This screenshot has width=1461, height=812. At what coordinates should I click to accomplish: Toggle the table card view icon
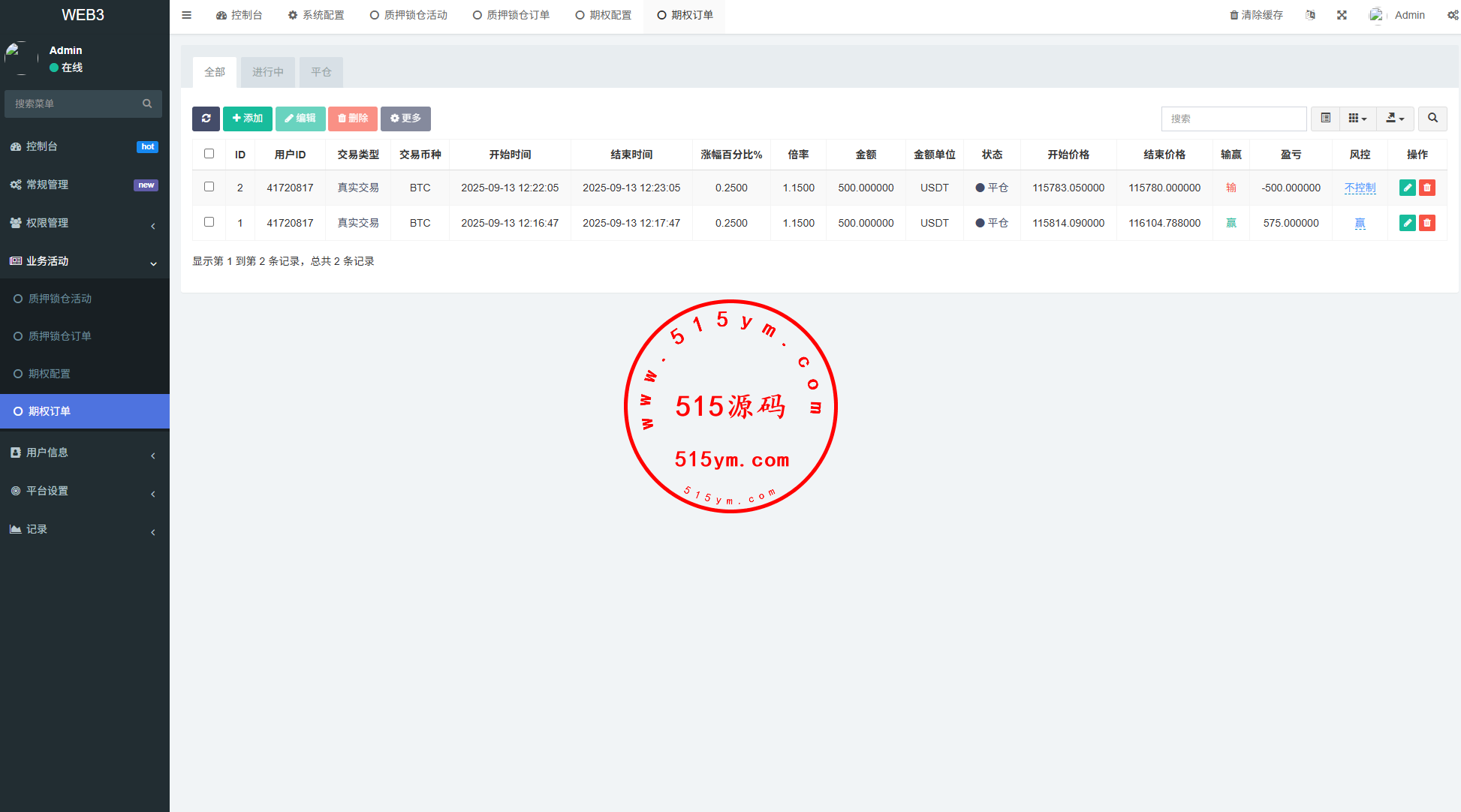coord(1325,119)
